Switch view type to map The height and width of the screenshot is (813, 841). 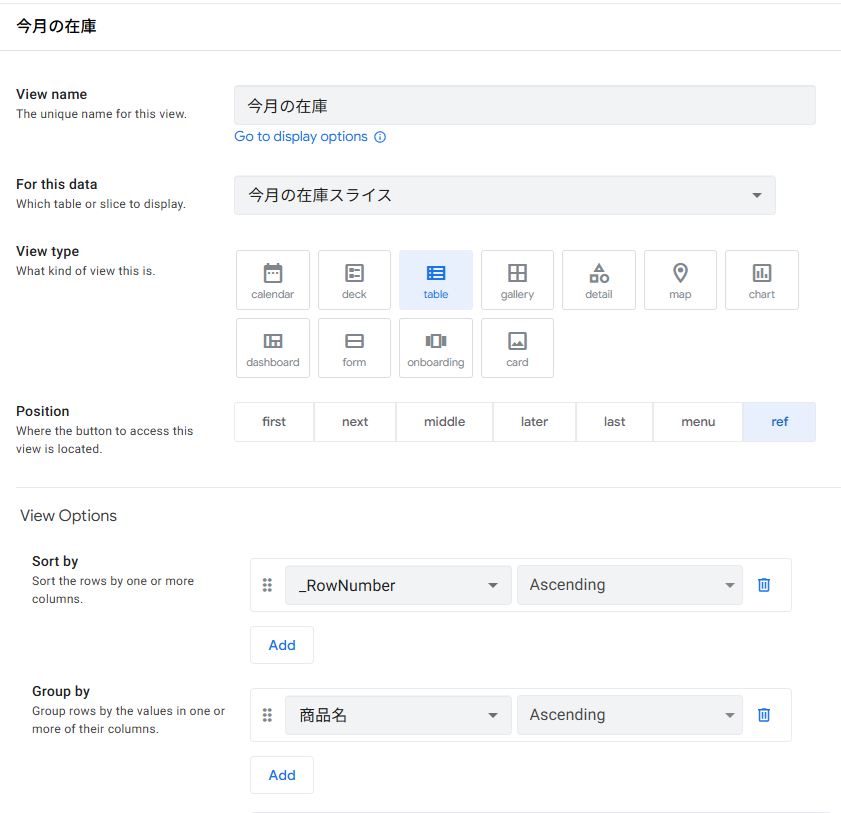coord(680,280)
